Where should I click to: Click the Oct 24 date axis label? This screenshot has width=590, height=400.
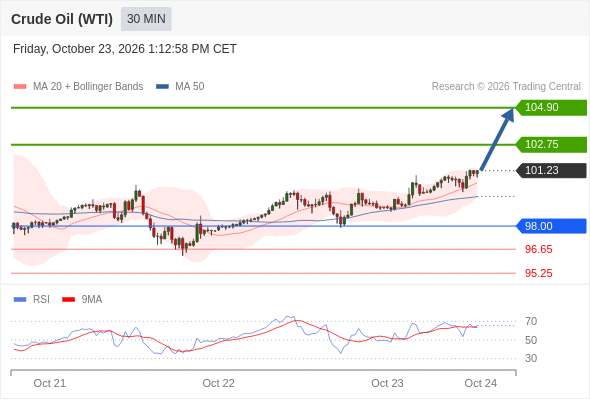pyautogui.click(x=481, y=383)
